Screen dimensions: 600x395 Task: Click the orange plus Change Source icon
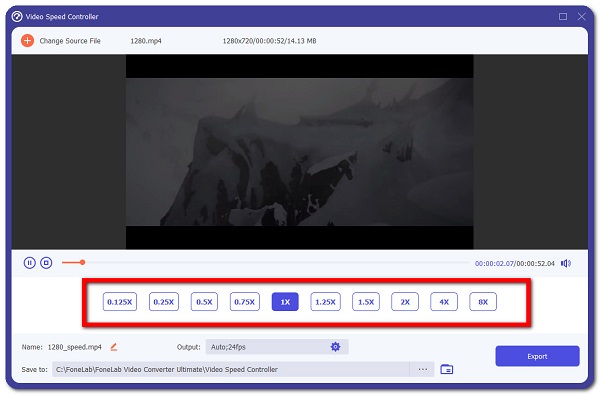[27, 41]
